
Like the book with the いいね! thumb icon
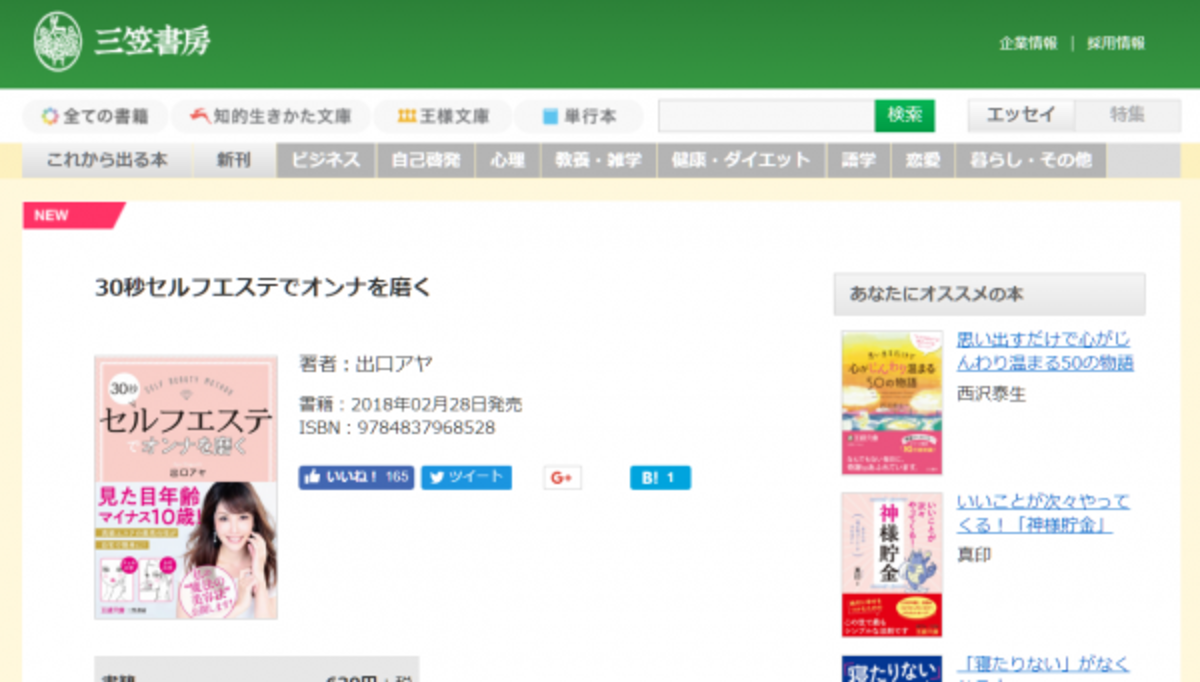[315, 478]
